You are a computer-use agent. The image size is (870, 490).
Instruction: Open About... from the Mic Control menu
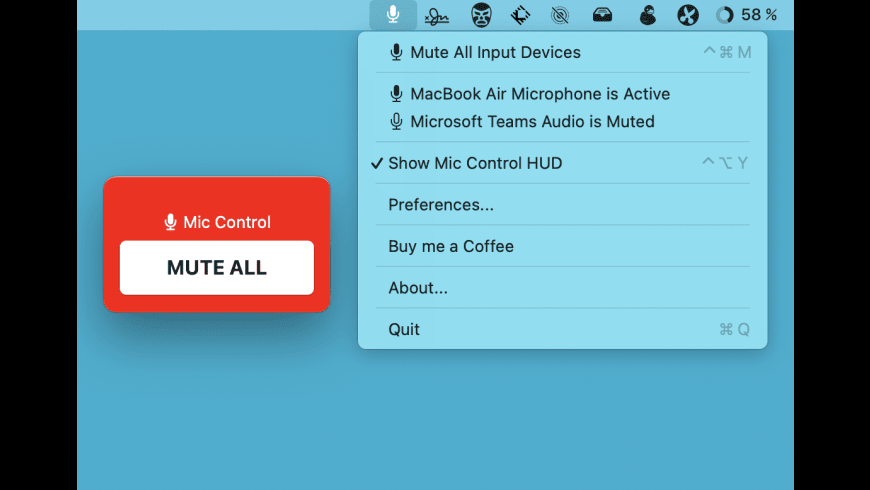tap(563, 288)
